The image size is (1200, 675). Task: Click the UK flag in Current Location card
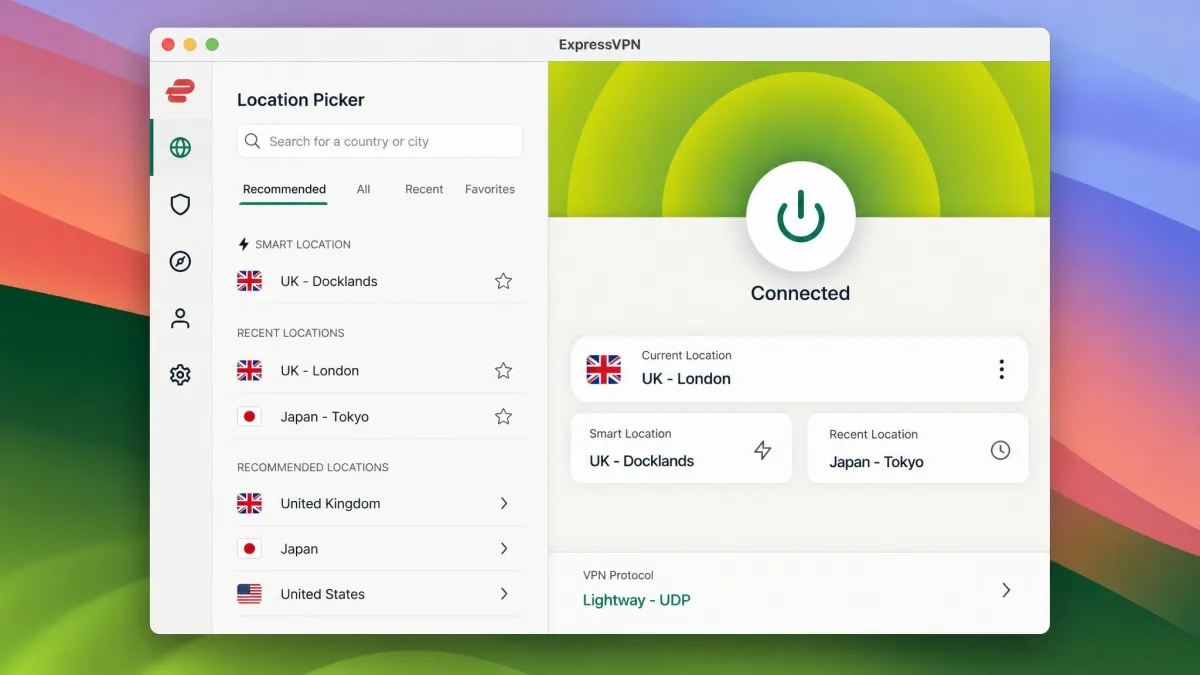tap(603, 369)
